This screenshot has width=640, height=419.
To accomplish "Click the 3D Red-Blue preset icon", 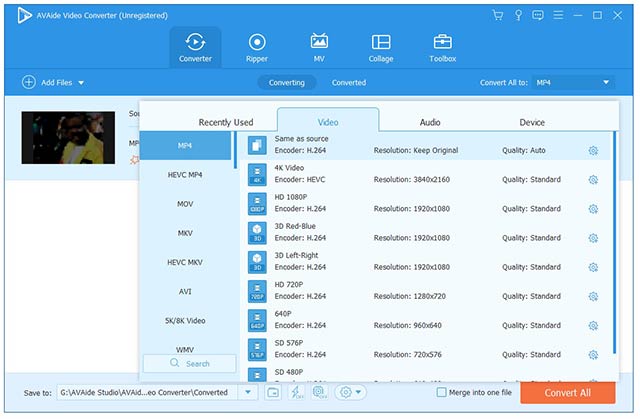I will tap(257, 233).
